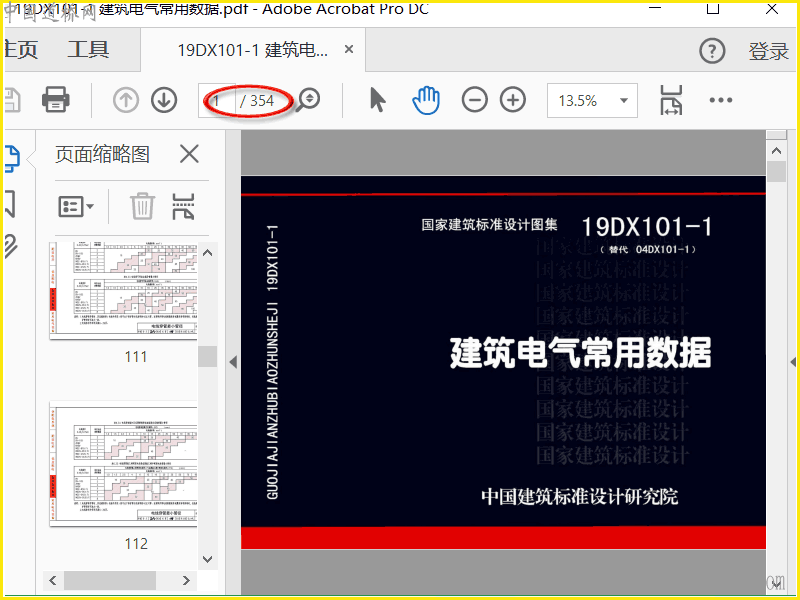This screenshot has width=800, height=600.
Task: Click the 页面缩略图 panel title
Action: (102, 154)
